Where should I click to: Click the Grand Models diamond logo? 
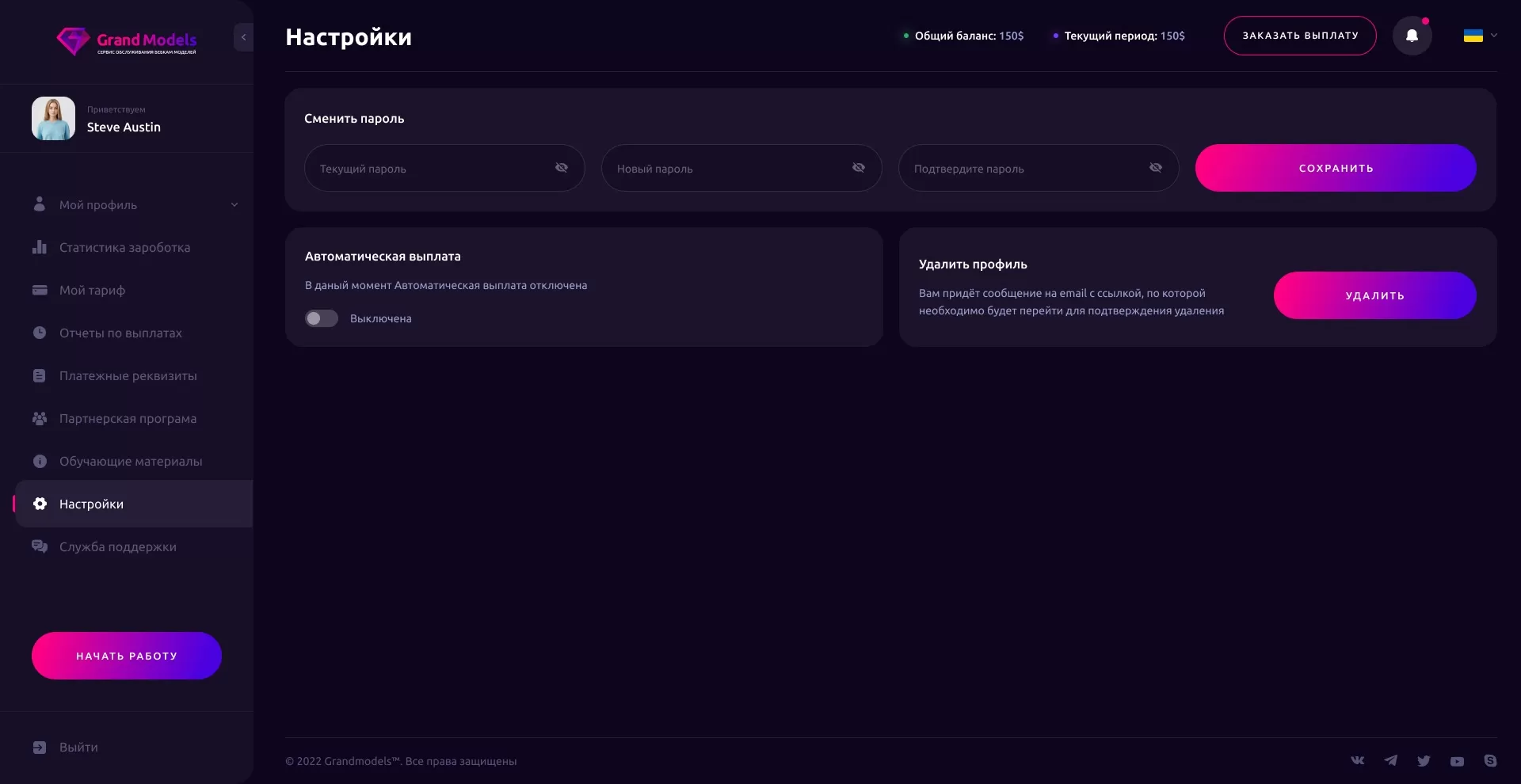click(73, 40)
